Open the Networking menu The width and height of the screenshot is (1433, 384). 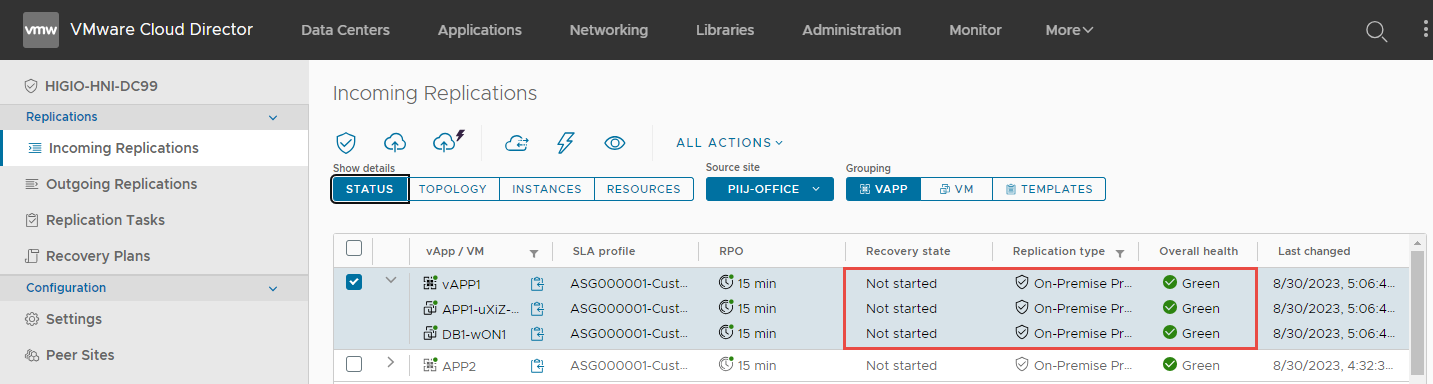[x=609, y=30]
